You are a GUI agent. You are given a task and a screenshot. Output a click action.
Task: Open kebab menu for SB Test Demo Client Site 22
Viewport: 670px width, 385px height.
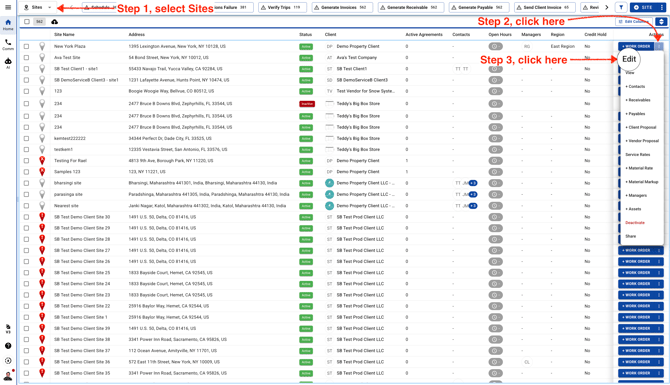(x=659, y=306)
